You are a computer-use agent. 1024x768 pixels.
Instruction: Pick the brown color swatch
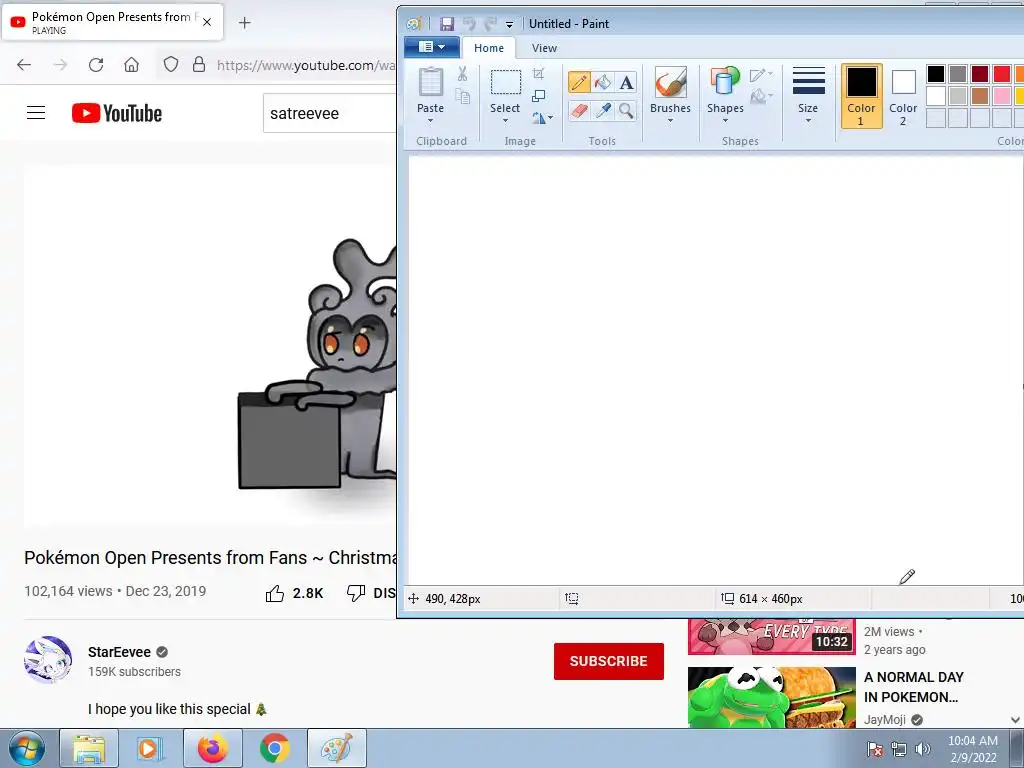click(x=980, y=96)
